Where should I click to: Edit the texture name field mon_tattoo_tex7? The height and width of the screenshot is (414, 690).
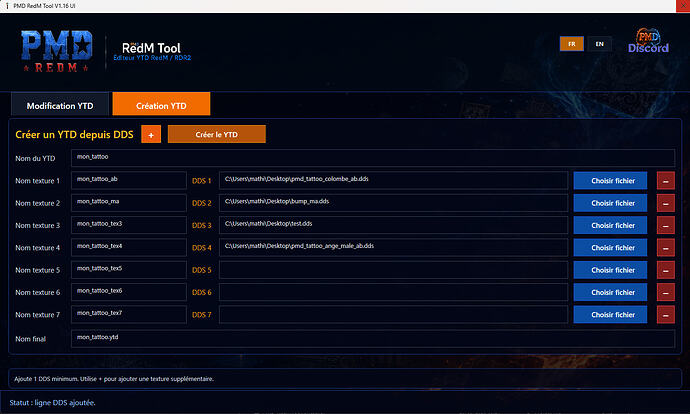pos(128,315)
